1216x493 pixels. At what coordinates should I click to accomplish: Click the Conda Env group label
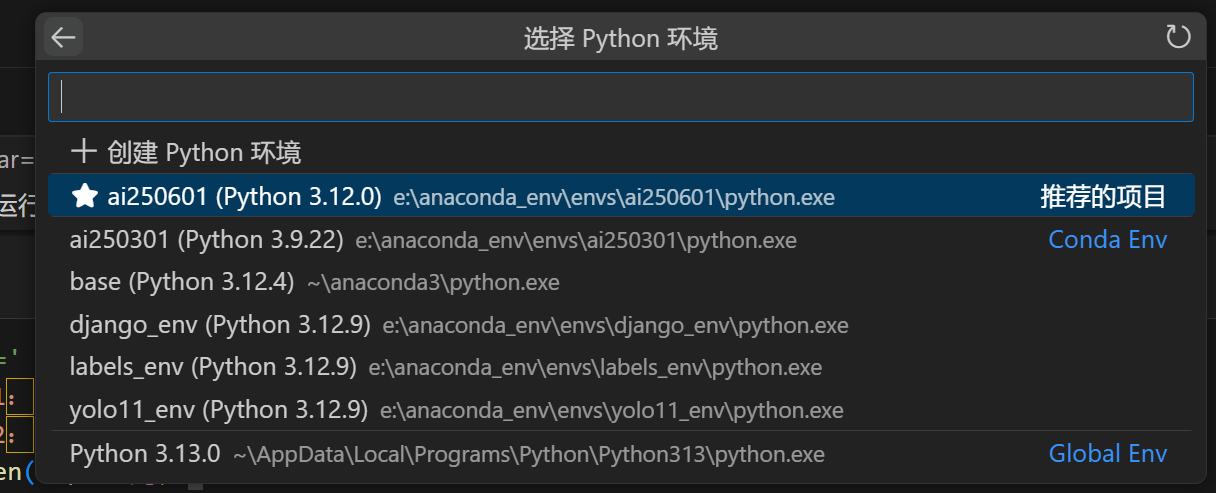coord(1108,240)
